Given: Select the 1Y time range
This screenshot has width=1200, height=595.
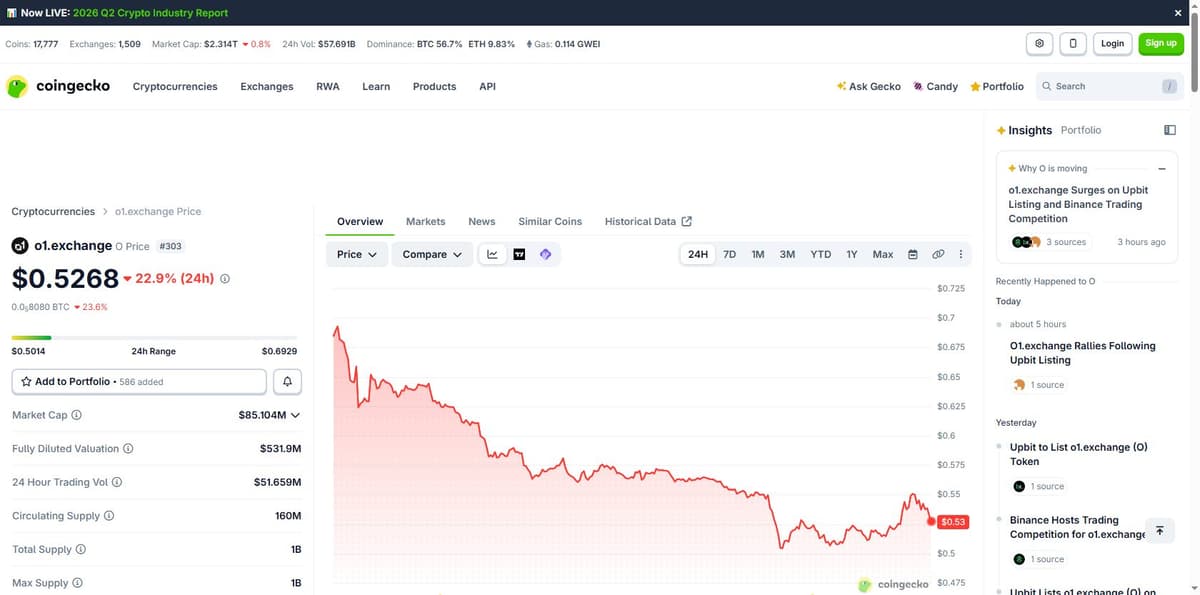Looking at the screenshot, I should tap(852, 254).
